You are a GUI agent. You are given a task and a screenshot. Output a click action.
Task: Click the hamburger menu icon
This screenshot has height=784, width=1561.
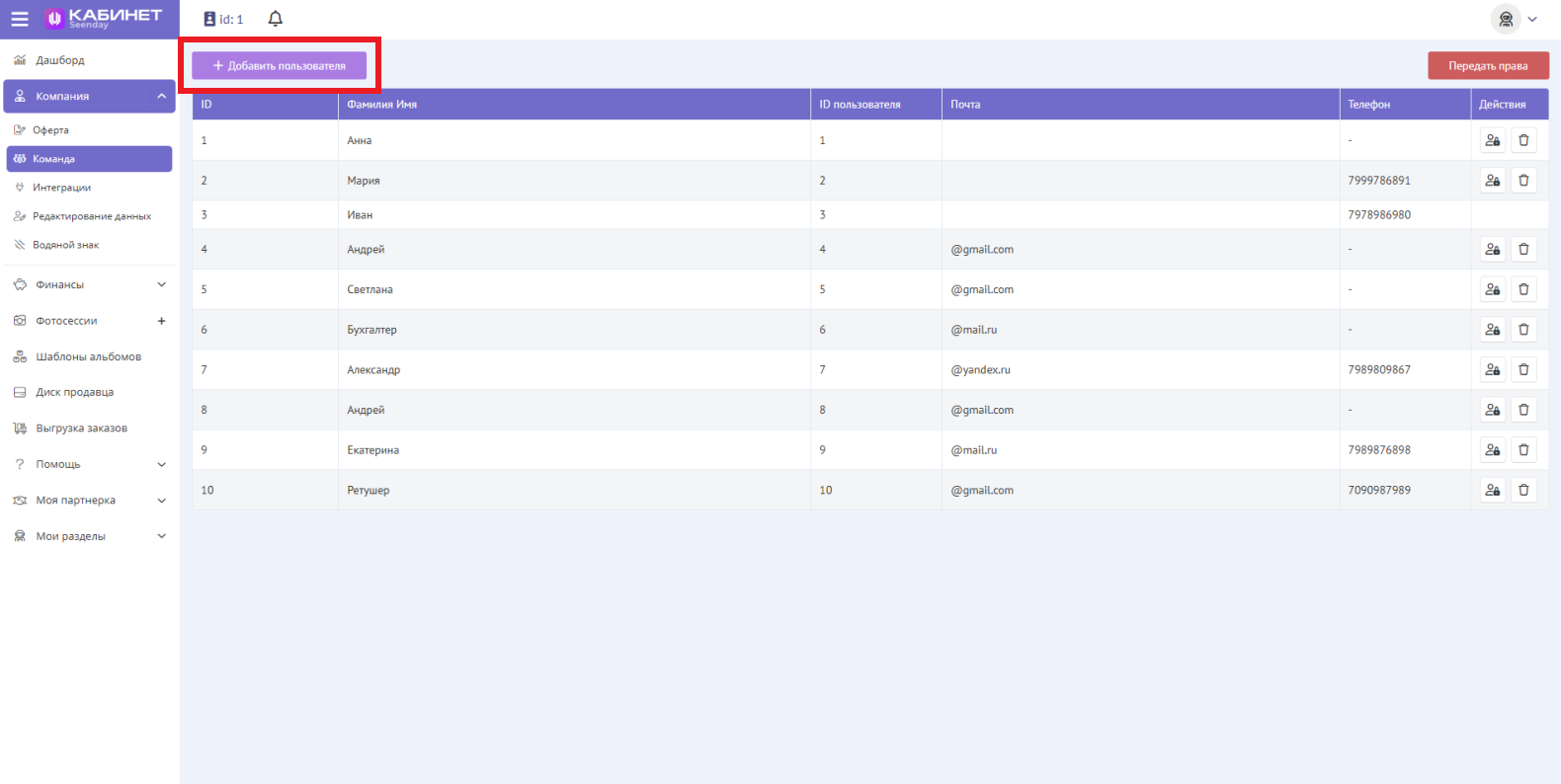point(20,19)
